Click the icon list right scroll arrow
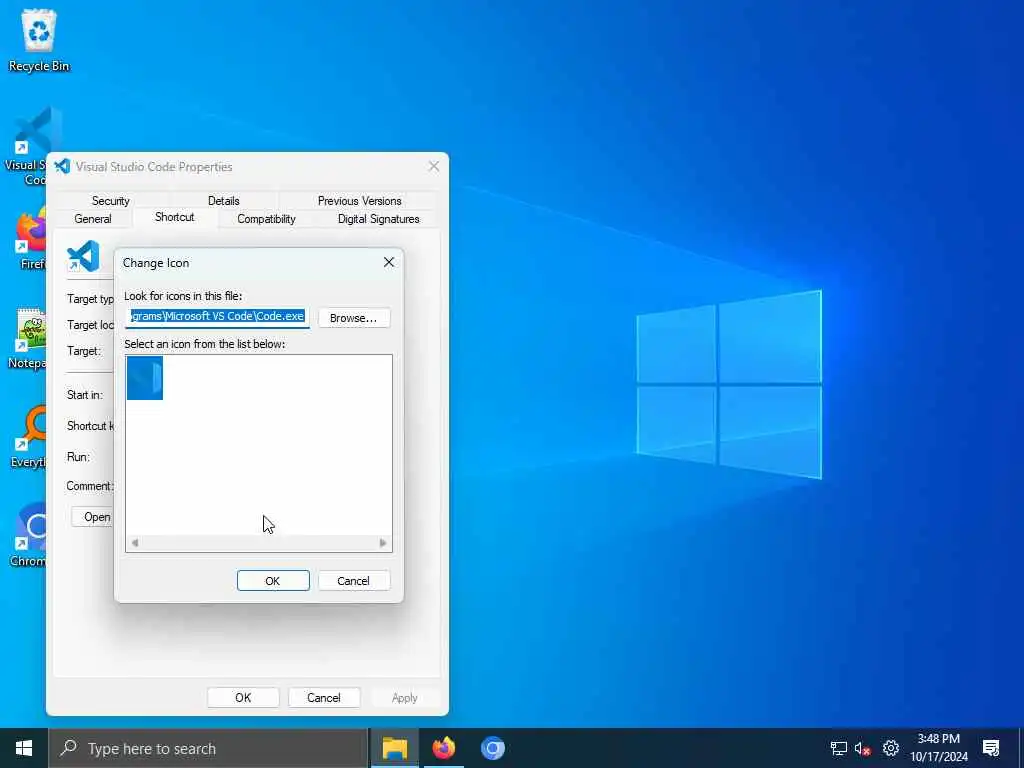 tap(383, 543)
